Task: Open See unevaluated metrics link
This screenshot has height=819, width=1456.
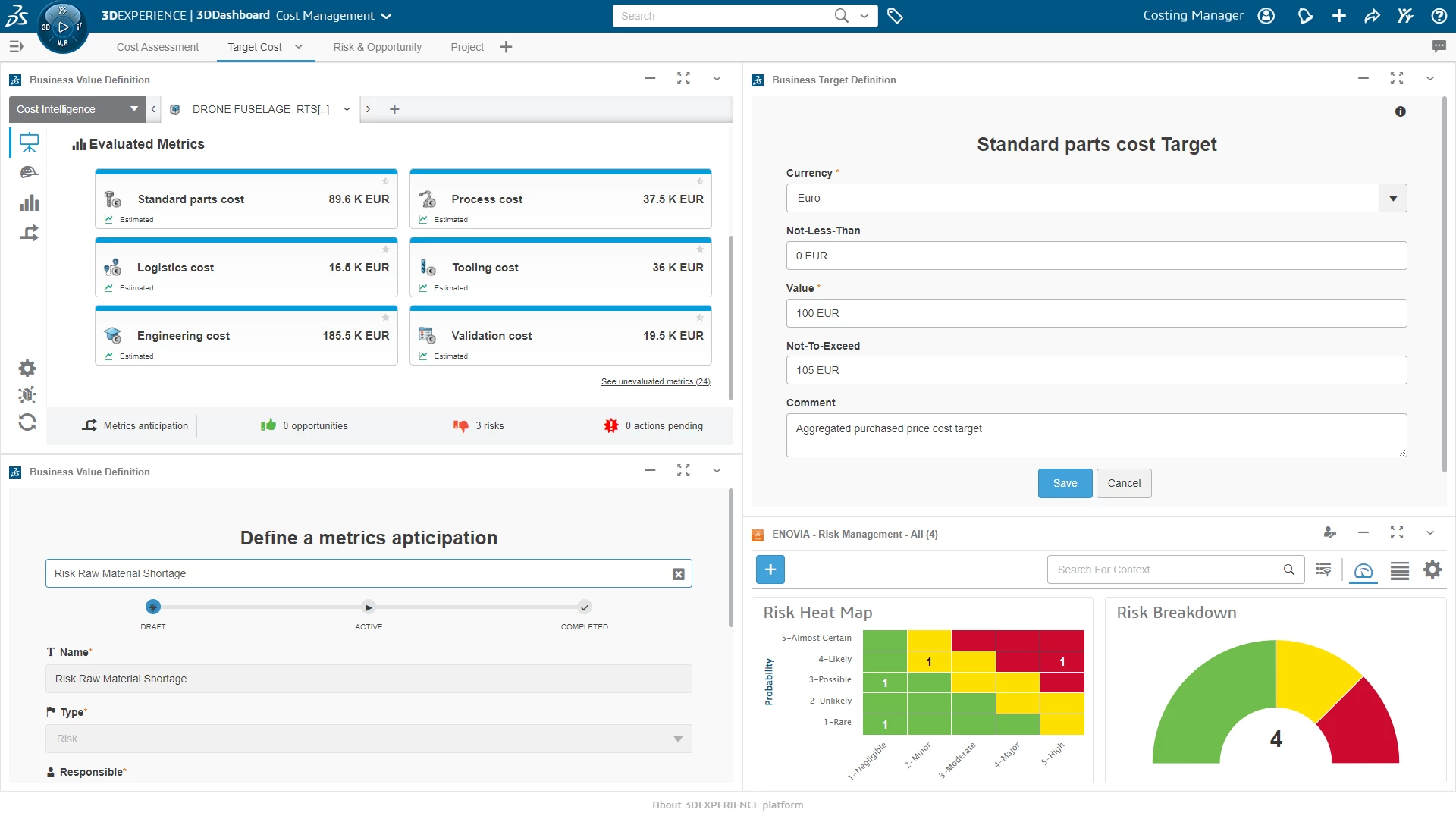Action: click(655, 381)
